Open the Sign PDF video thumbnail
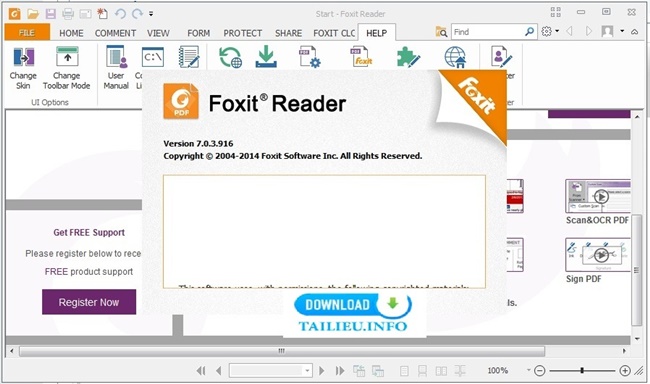650x384 pixels. (x=598, y=255)
